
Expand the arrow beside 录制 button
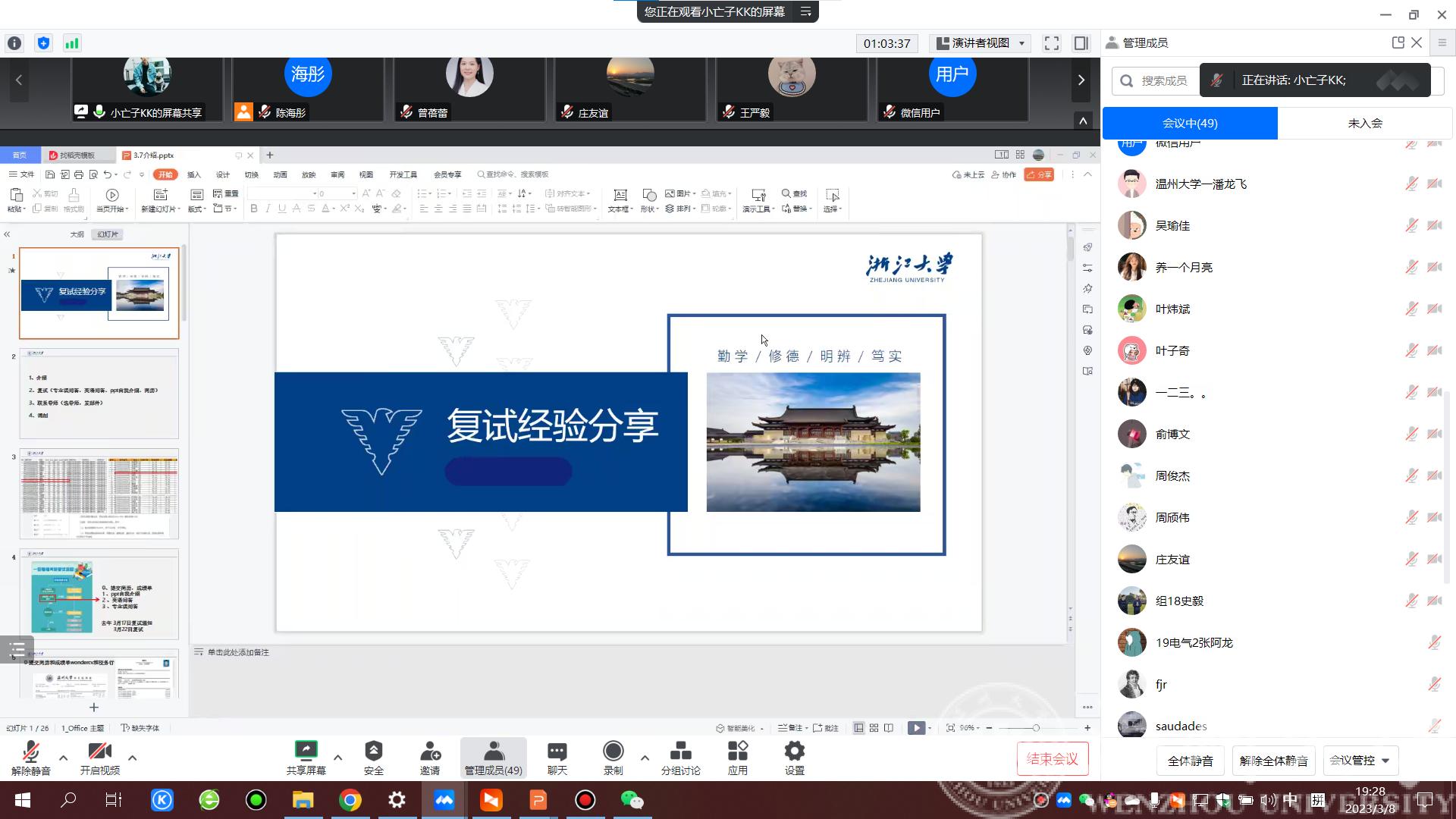[x=645, y=757]
